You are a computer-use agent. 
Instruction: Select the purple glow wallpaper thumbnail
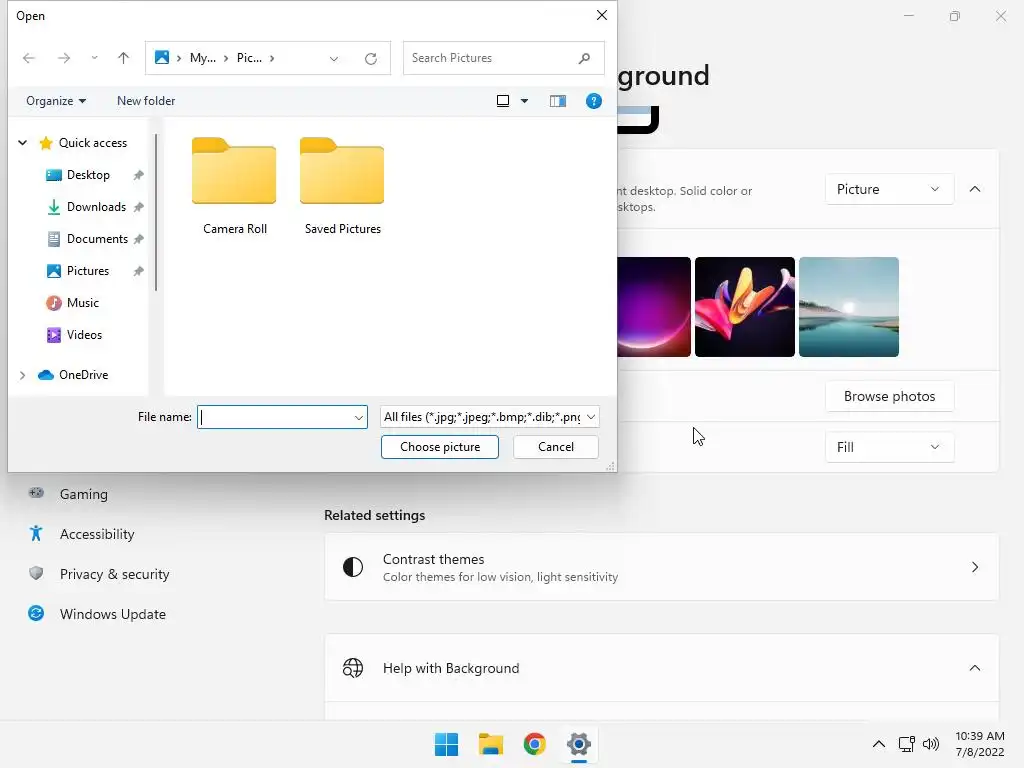(x=654, y=307)
